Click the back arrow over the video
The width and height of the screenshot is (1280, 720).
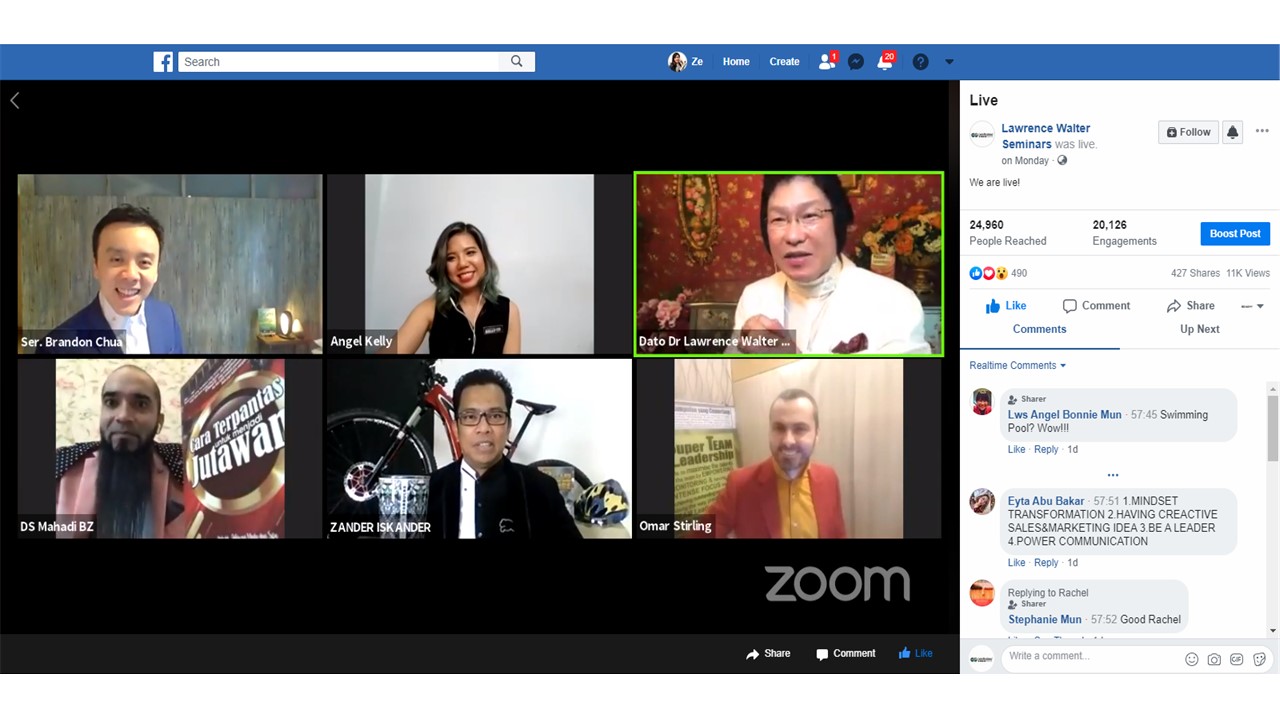(15, 100)
